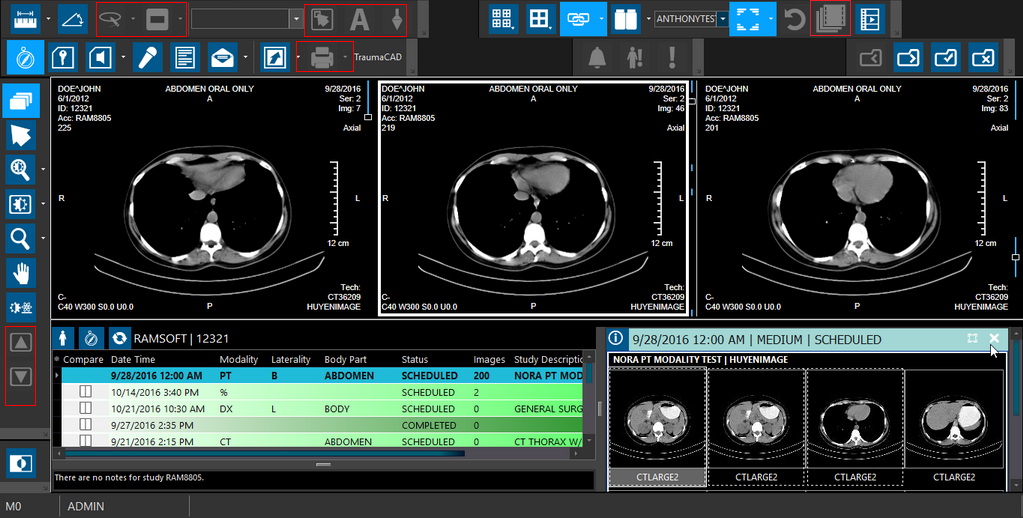The width and height of the screenshot is (1023, 518).
Task: Tick Compare checkbox for 9/27/2016 study
Action: [x=85, y=425]
